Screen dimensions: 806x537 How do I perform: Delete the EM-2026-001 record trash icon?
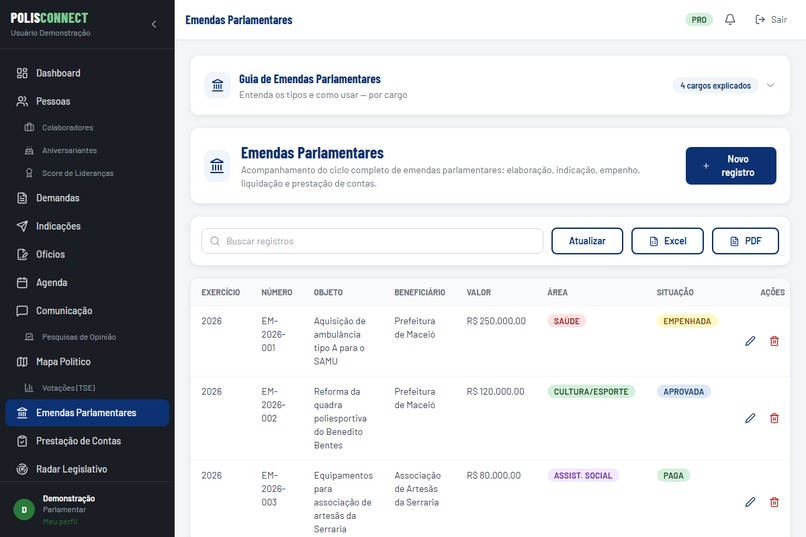coord(774,341)
